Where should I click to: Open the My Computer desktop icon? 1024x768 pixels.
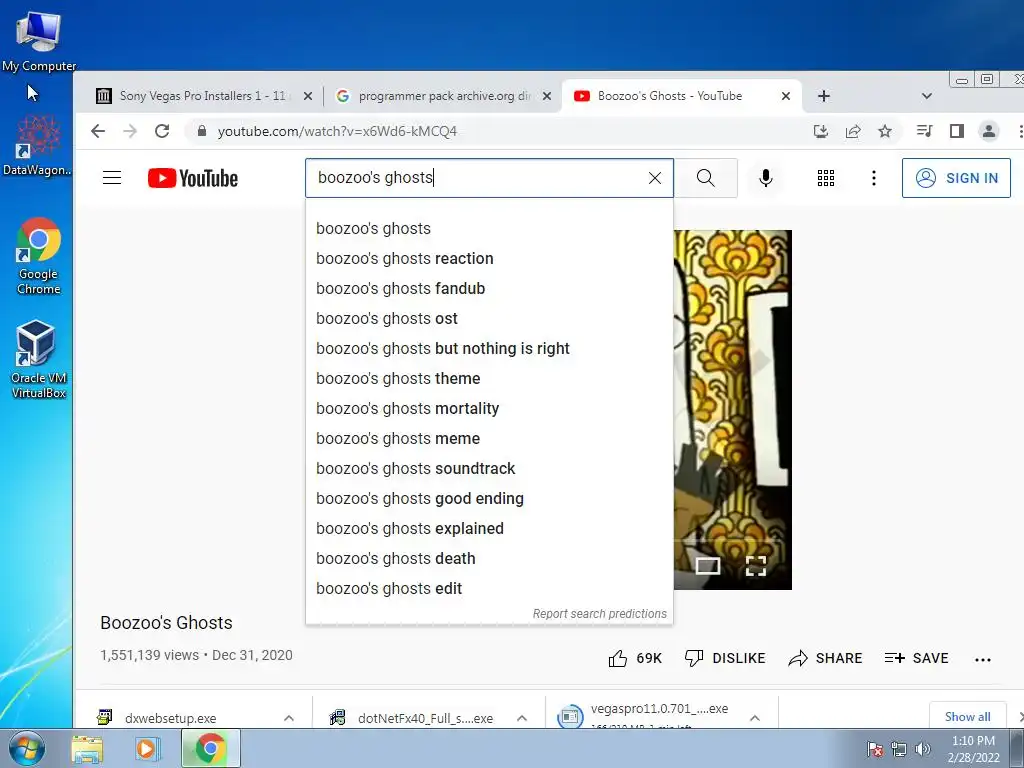[39, 42]
